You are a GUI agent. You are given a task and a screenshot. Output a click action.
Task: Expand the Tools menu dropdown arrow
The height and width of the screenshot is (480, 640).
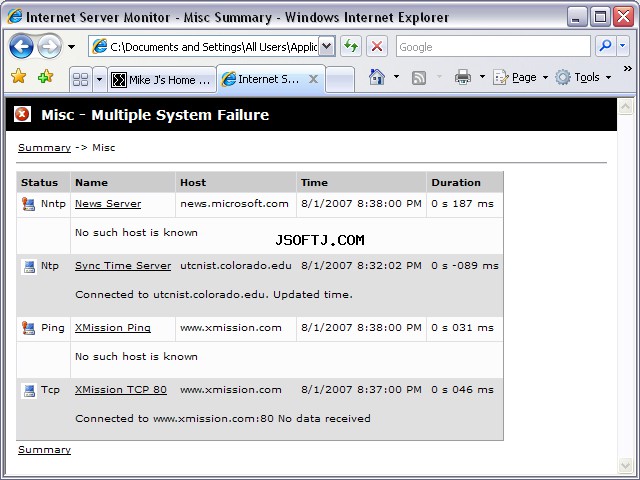[608, 77]
